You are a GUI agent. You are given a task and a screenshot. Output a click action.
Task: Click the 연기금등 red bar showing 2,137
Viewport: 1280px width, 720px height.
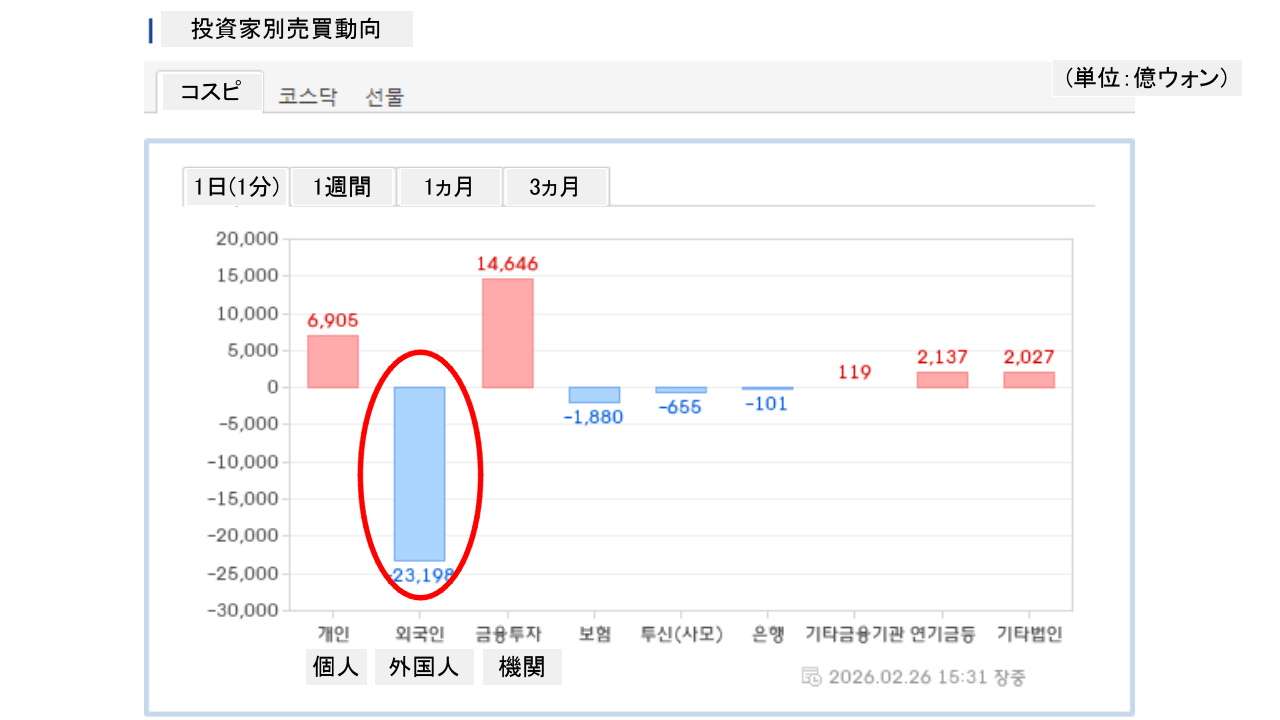point(942,380)
